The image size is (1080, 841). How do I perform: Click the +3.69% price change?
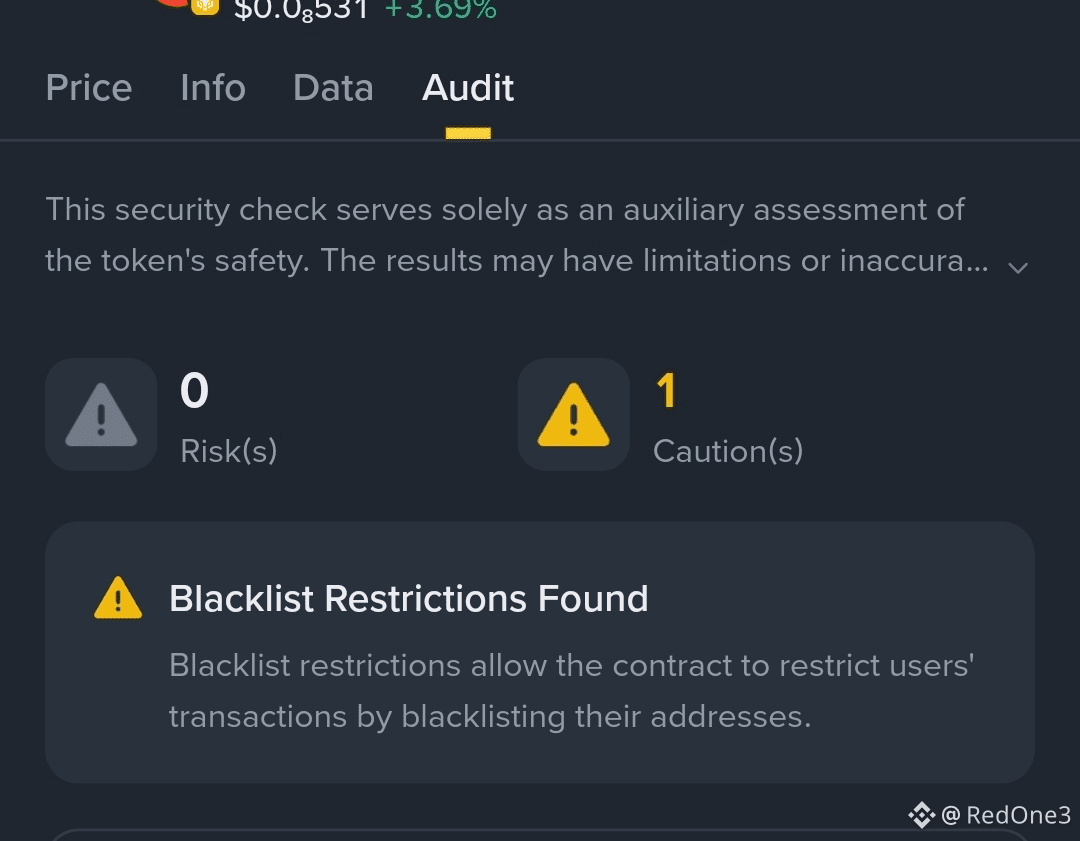(441, 10)
